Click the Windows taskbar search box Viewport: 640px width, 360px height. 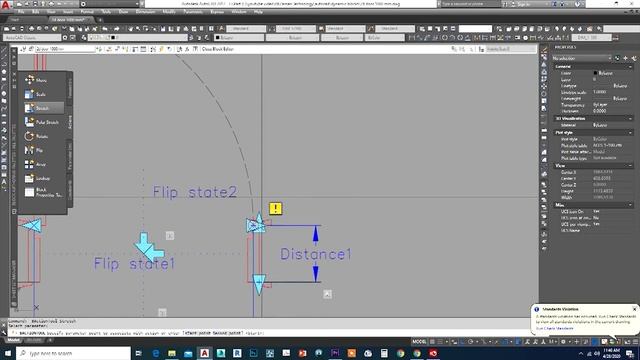coord(73,353)
